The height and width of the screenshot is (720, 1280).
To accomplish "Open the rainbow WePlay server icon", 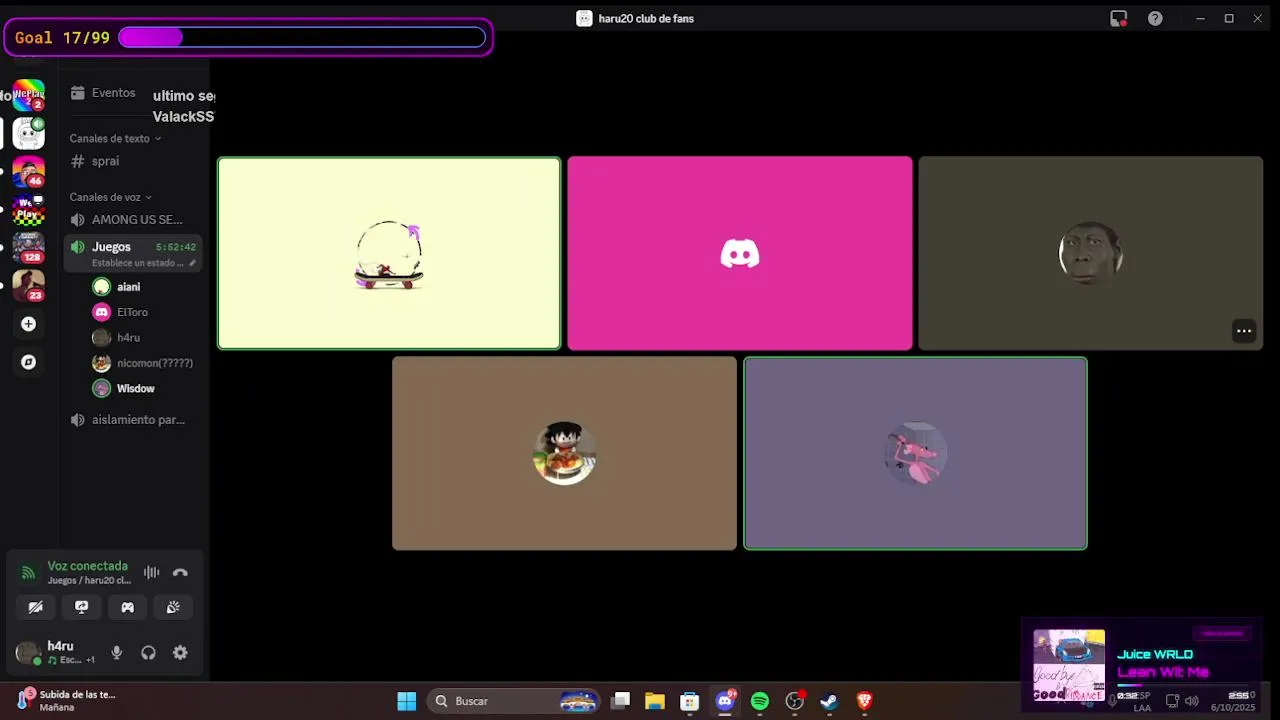I will (28, 94).
